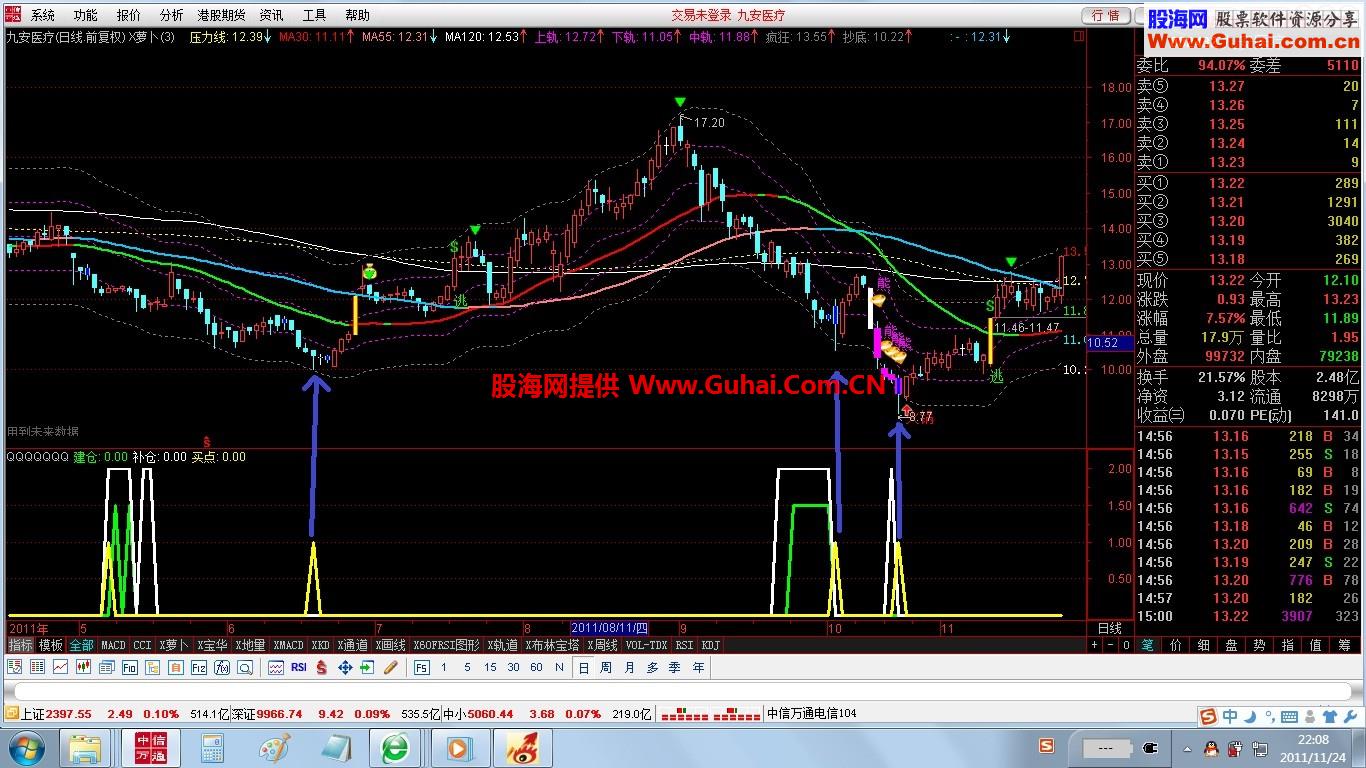Screen dimensions: 1366x768
Task: Switch to 30-minute period
Action: click(x=513, y=667)
